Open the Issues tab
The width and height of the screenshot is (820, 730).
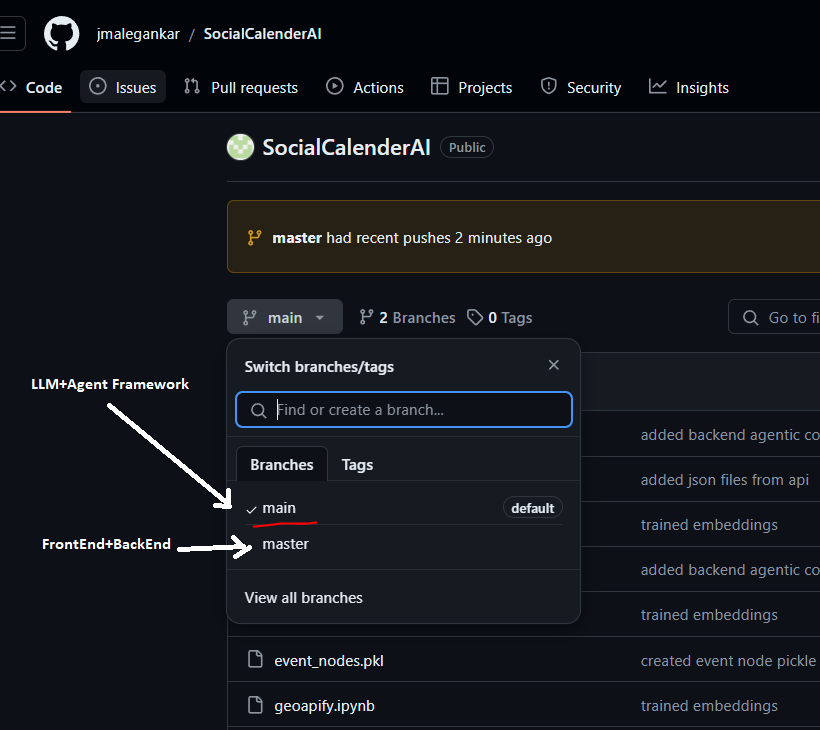[x=123, y=87]
